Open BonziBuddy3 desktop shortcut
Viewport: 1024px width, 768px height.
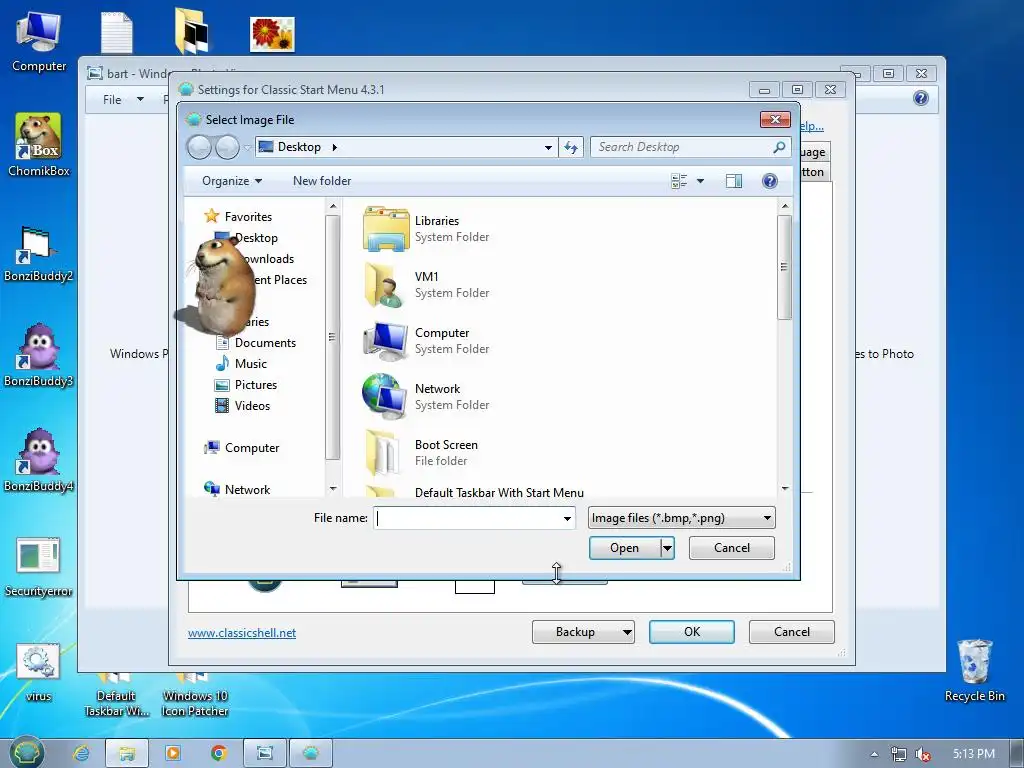pyautogui.click(x=39, y=357)
